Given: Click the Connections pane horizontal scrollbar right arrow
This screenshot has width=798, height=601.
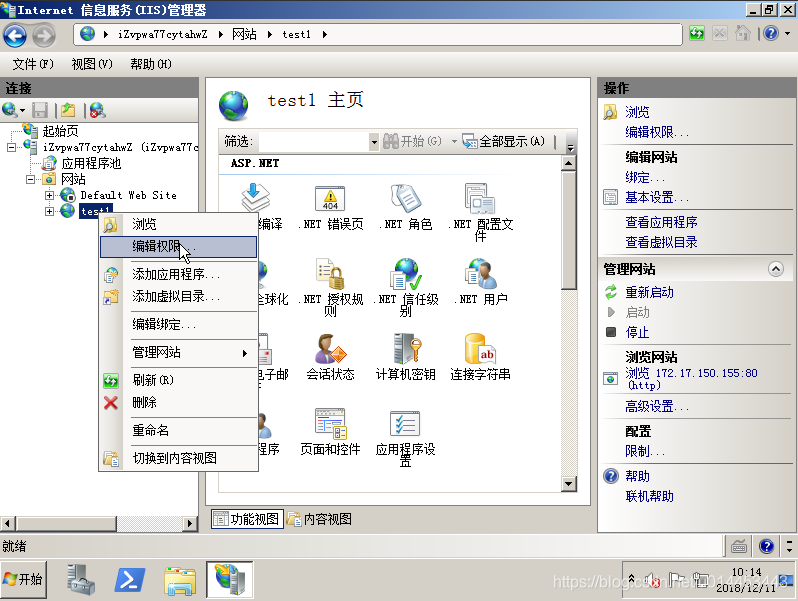Looking at the screenshot, I should coord(190,523).
